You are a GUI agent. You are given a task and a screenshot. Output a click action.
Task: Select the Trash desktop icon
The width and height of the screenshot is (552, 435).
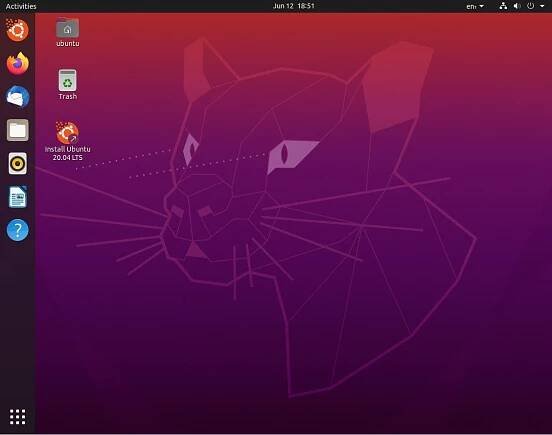coord(67,85)
